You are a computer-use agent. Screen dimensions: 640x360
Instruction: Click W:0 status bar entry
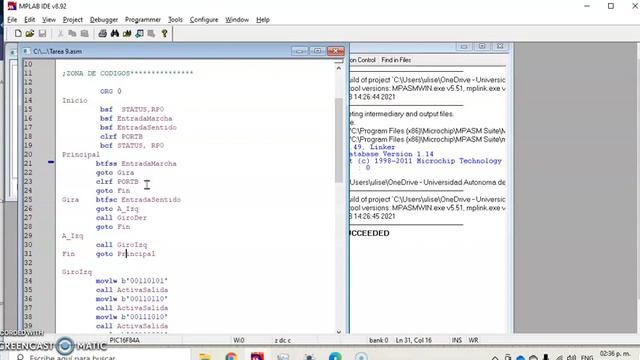pos(239,340)
